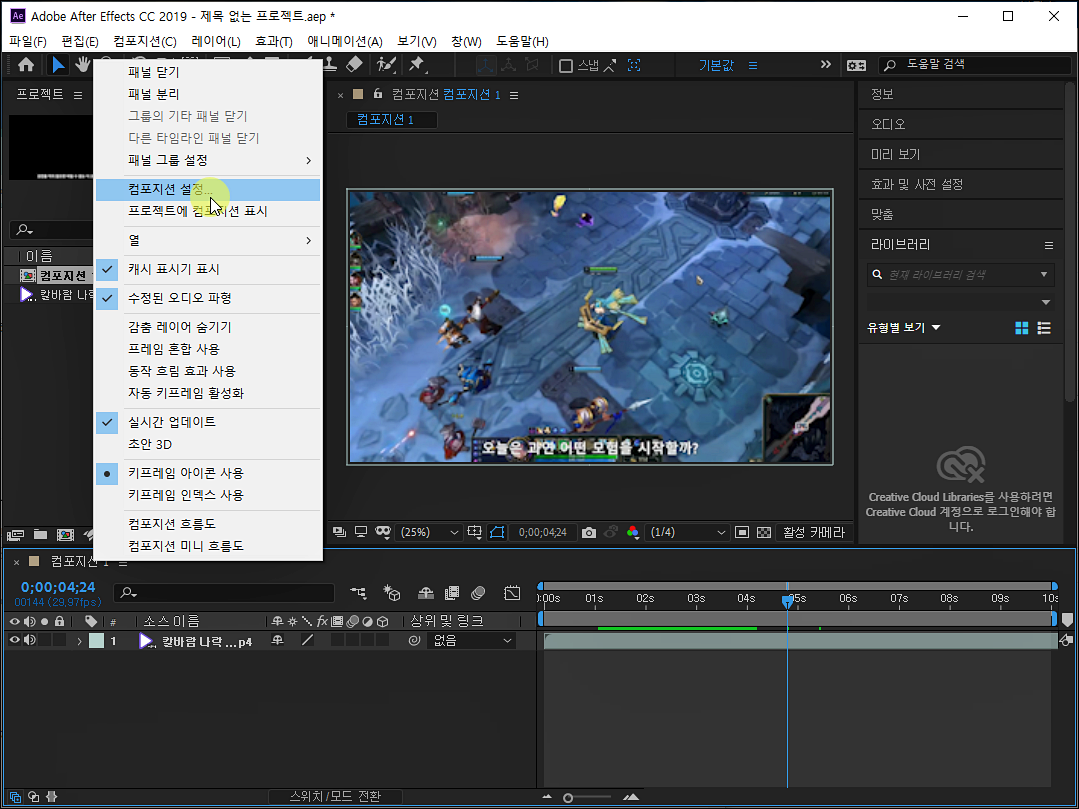Click the hide shy layers icon in timeline

(x=426, y=592)
